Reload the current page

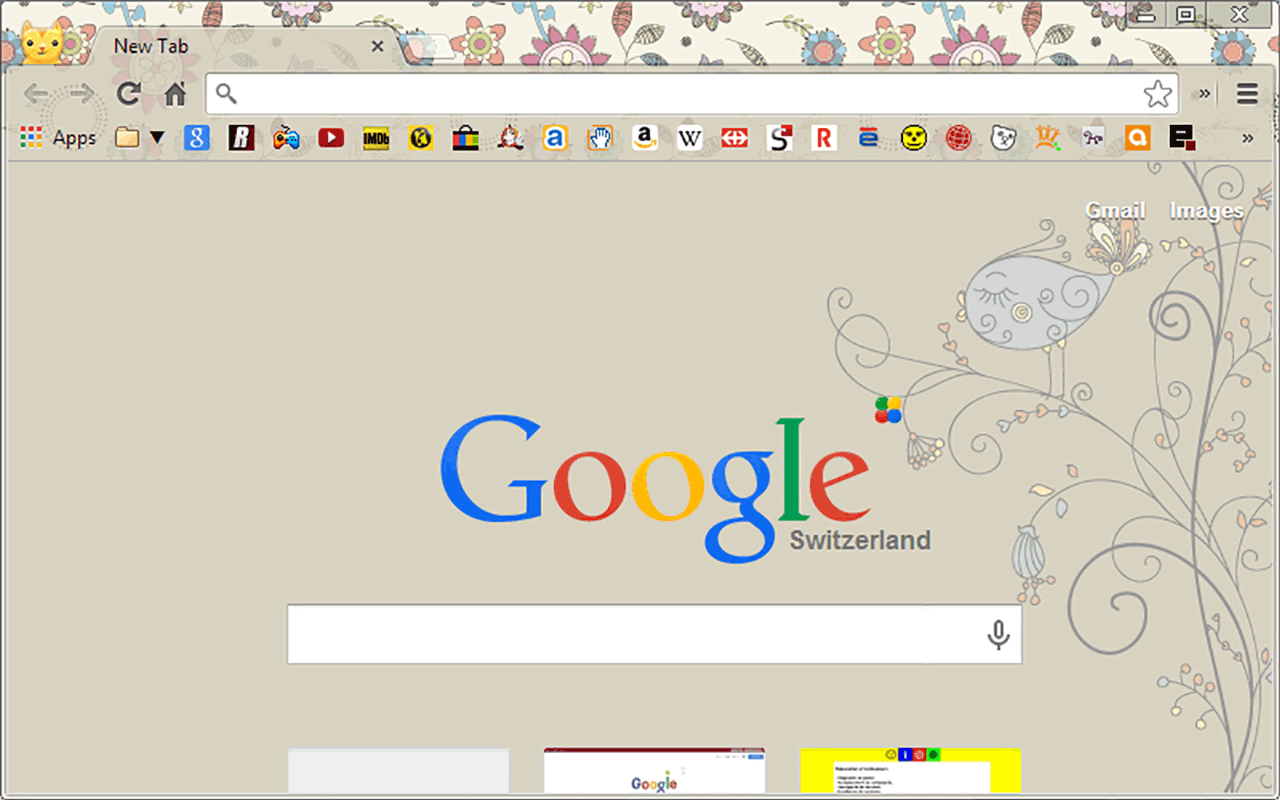click(x=128, y=94)
